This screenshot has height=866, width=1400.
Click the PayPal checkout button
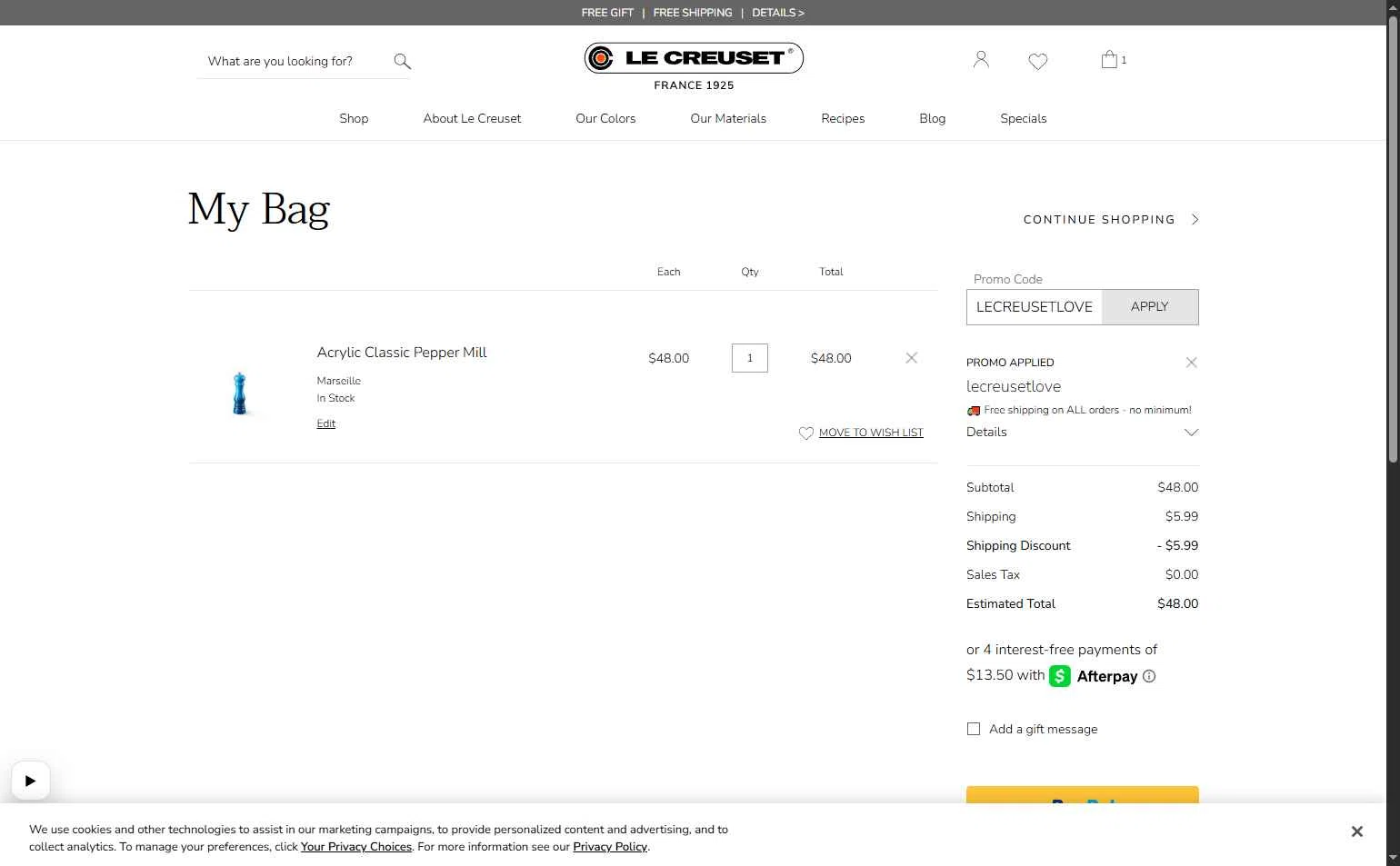[x=1083, y=795]
